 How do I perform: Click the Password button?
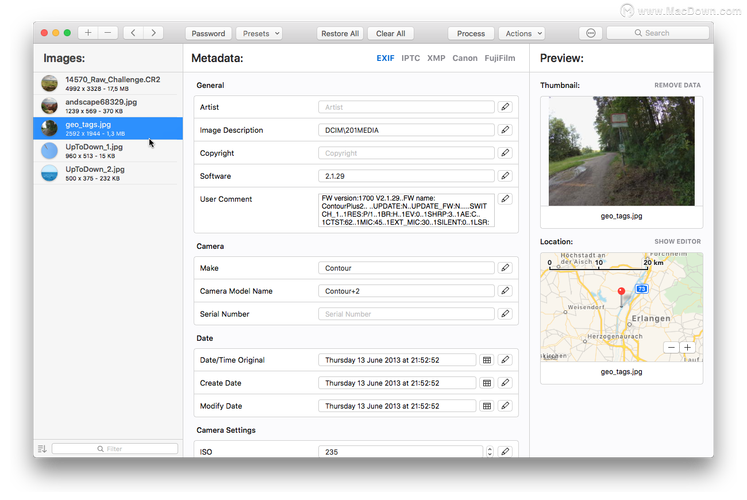tap(208, 33)
